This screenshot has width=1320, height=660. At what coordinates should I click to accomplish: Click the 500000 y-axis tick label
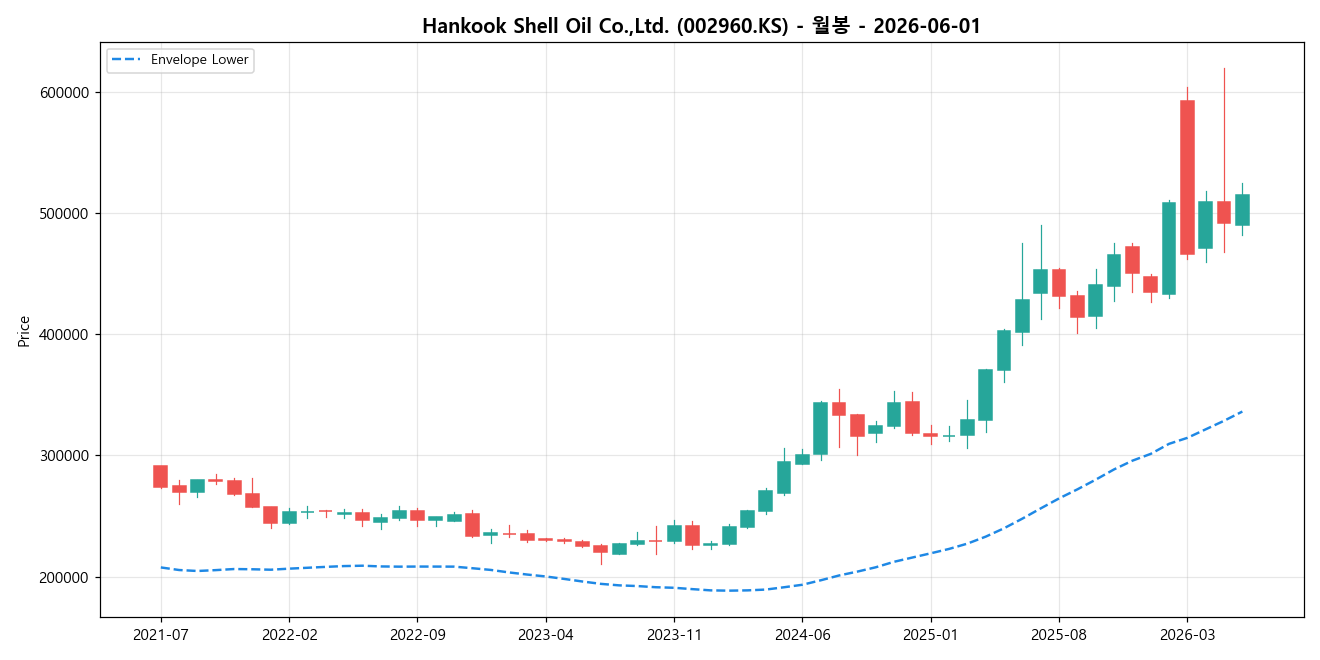tap(65, 214)
